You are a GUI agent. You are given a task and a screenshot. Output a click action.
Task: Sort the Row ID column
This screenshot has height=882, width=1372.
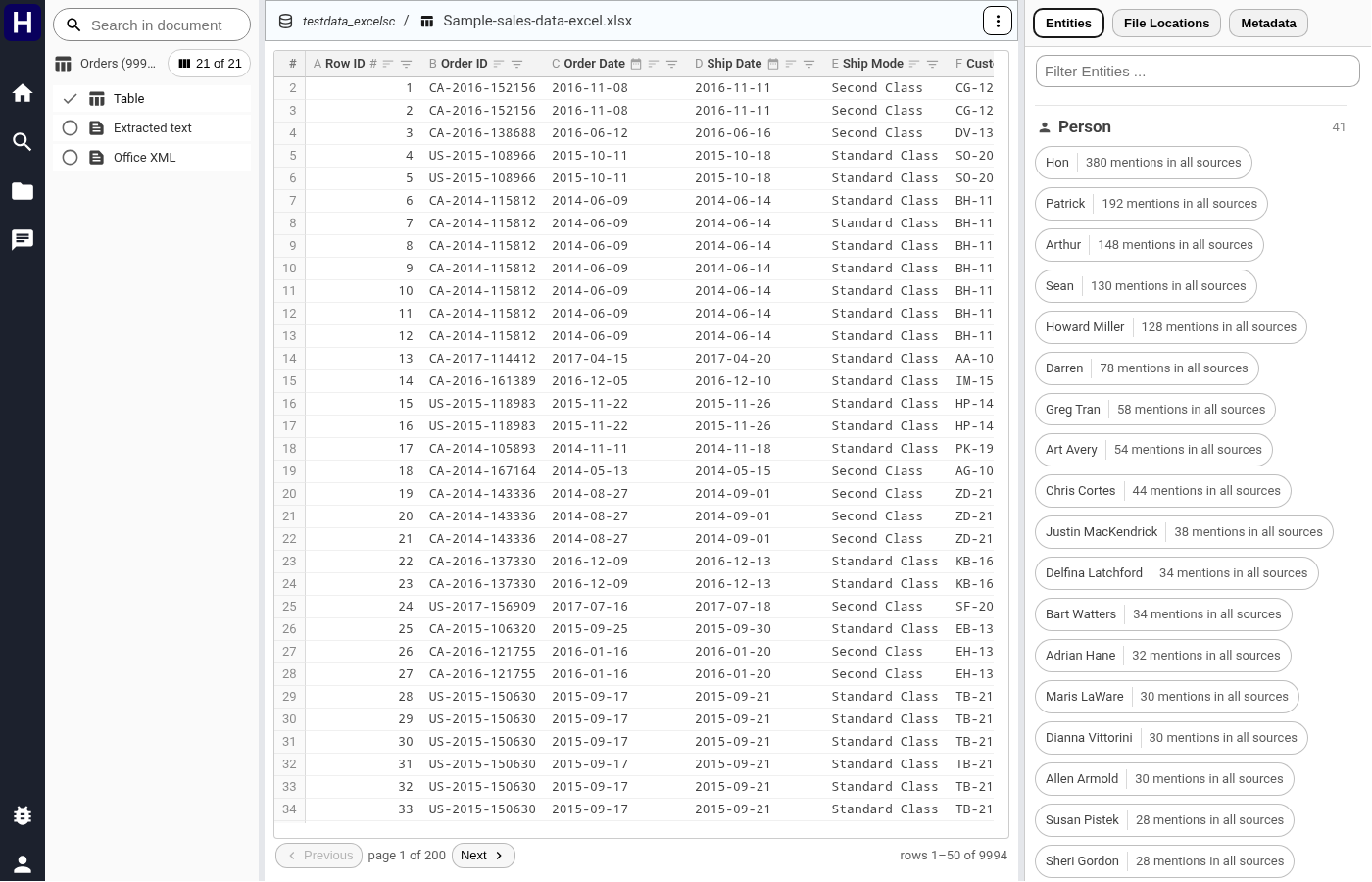388,64
